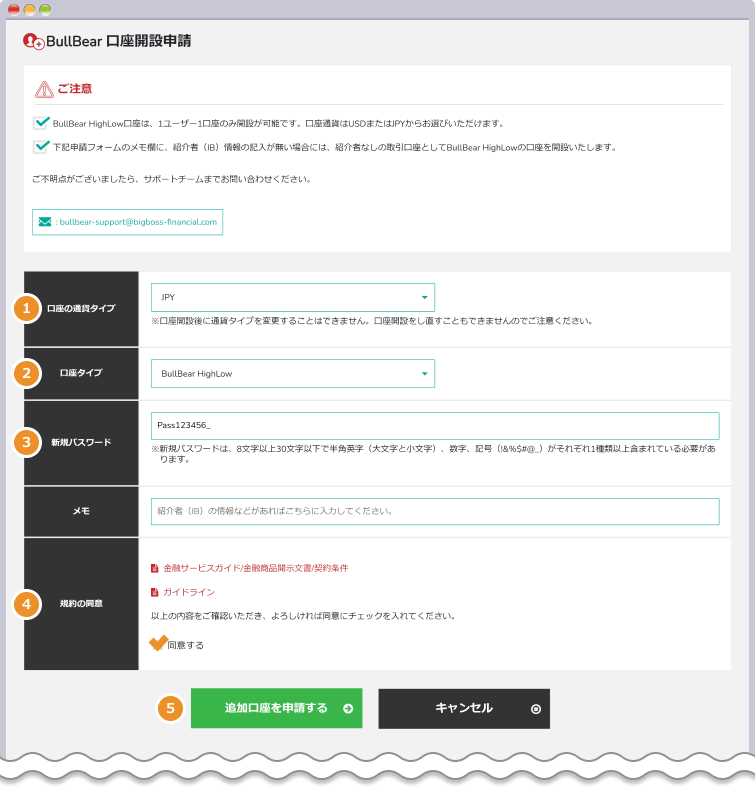755x790 pixels.
Task: Click the circled X icon on キャンセル button
Action: click(x=536, y=709)
